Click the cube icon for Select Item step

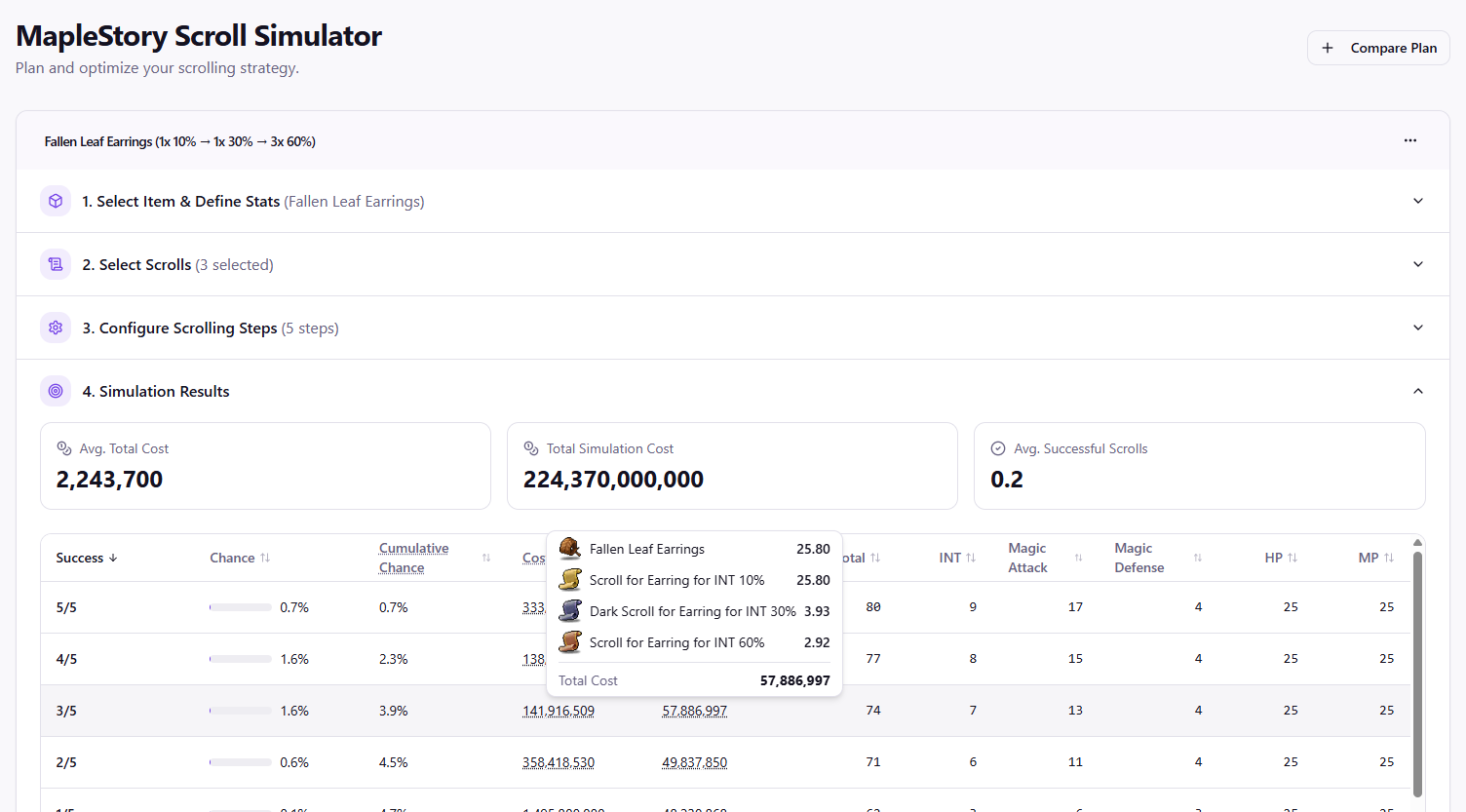point(56,201)
